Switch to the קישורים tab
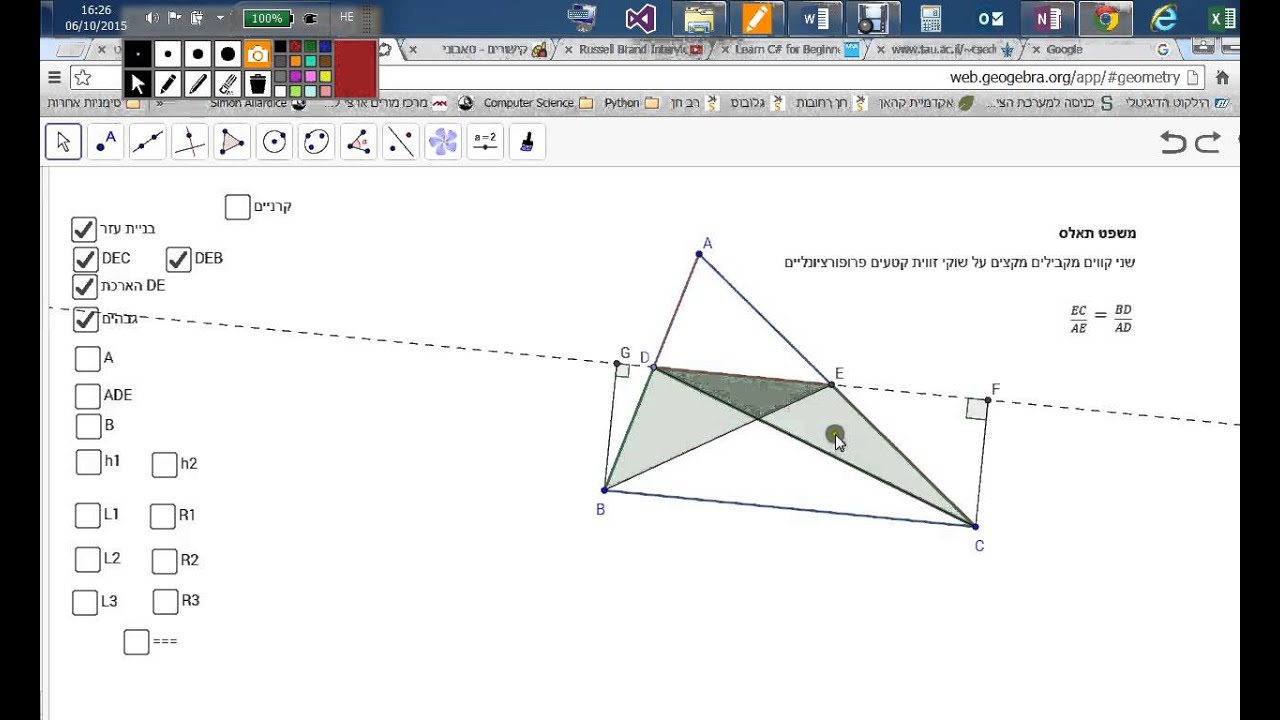The height and width of the screenshot is (720, 1280). (478, 49)
